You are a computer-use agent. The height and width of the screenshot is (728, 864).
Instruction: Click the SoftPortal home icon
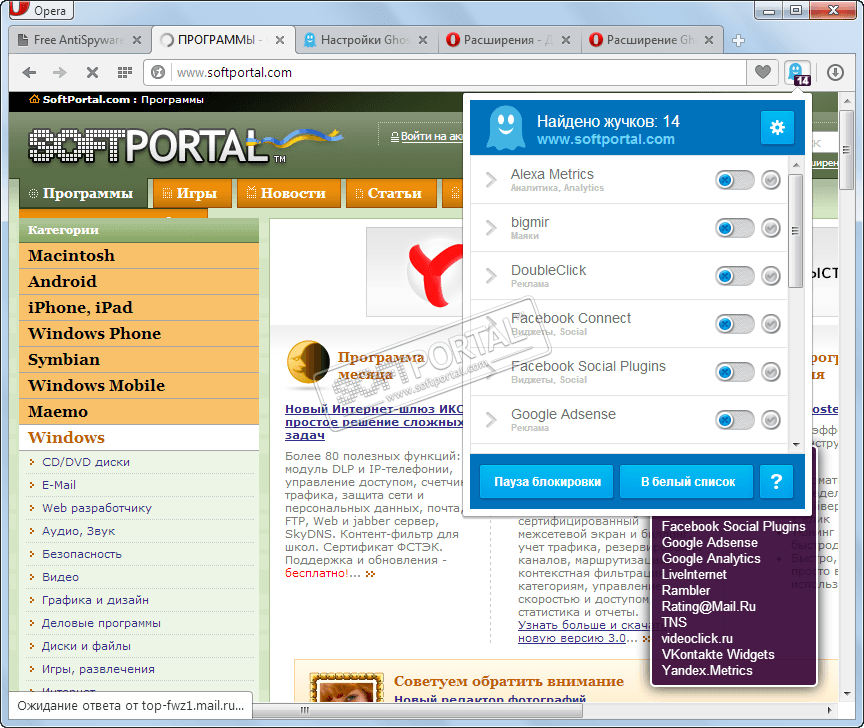click(34, 99)
